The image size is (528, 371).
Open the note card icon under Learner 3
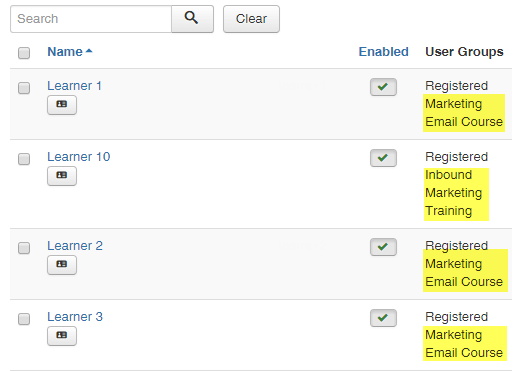(62, 336)
